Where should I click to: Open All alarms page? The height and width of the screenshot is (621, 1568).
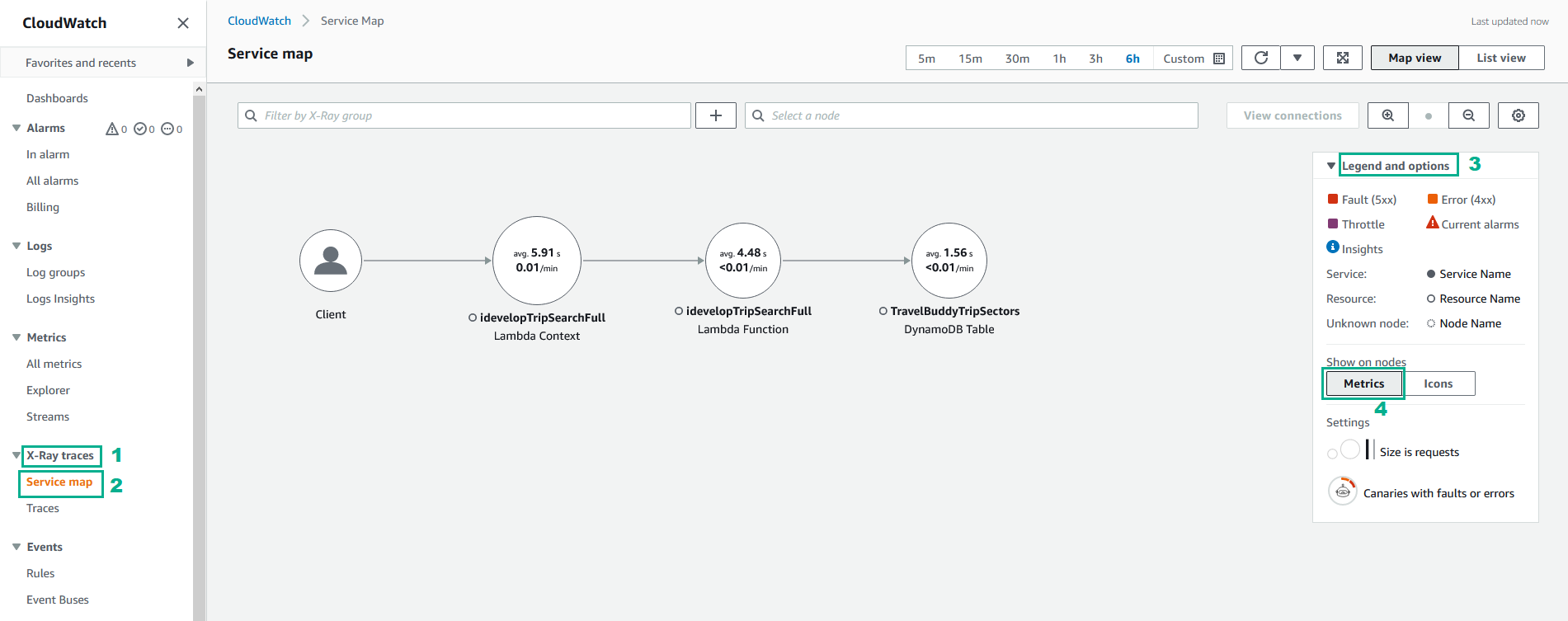[x=52, y=181]
